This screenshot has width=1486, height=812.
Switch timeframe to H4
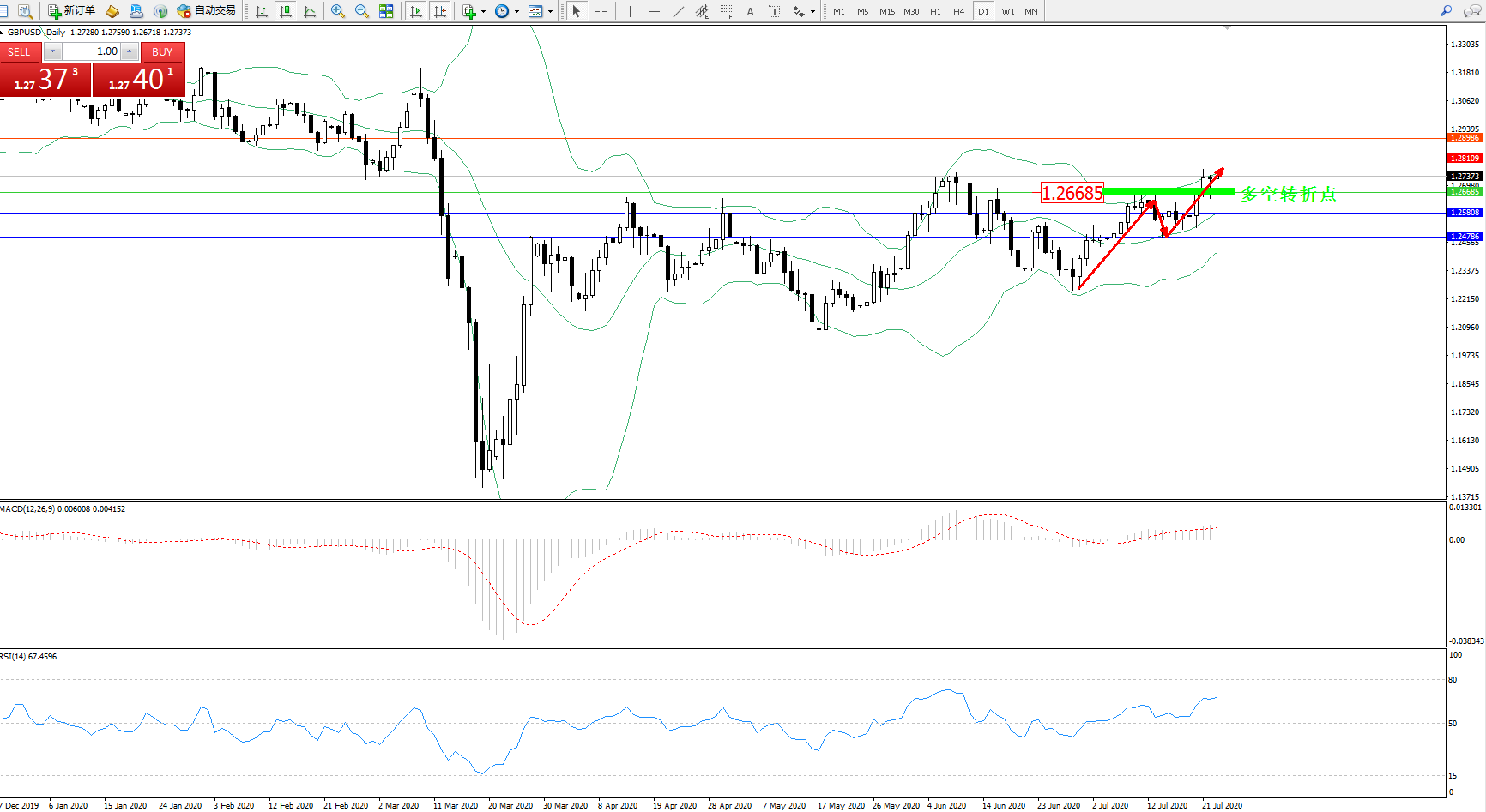(x=958, y=11)
